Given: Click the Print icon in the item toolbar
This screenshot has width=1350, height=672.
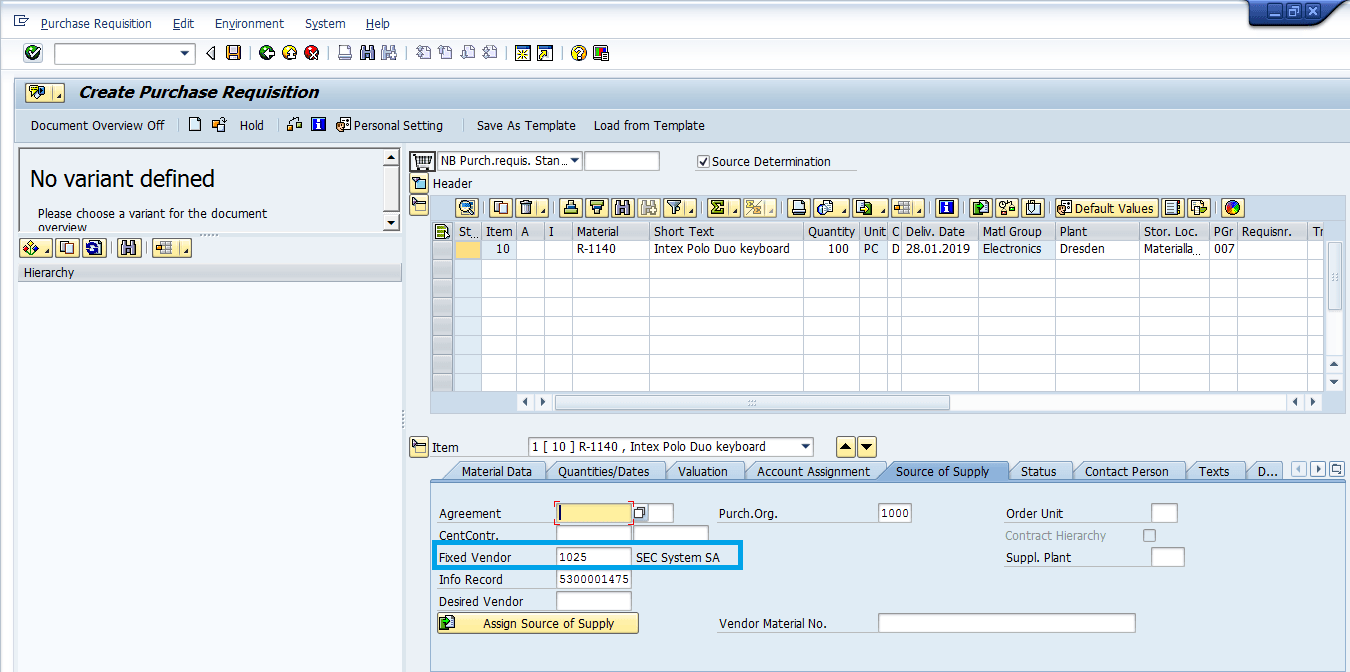Looking at the screenshot, I should [799, 208].
